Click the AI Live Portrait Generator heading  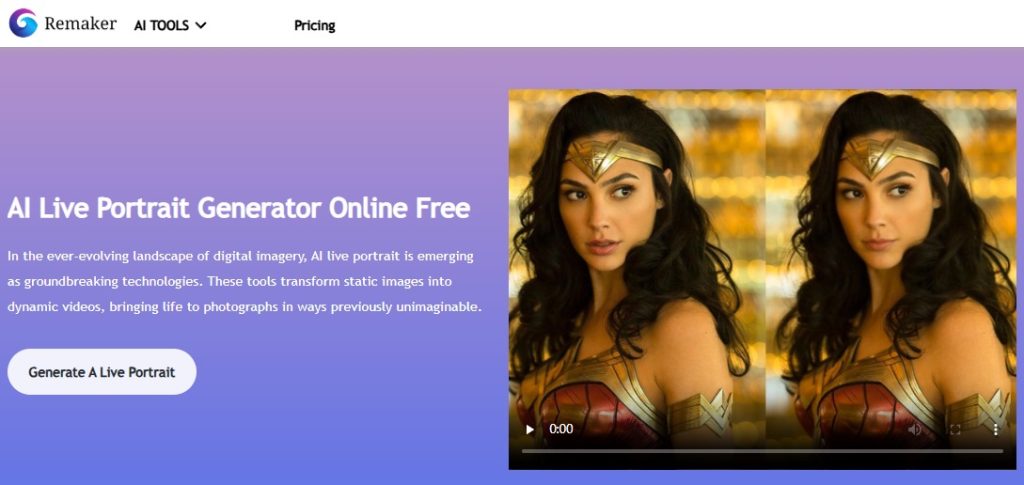click(x=238, y=209)
